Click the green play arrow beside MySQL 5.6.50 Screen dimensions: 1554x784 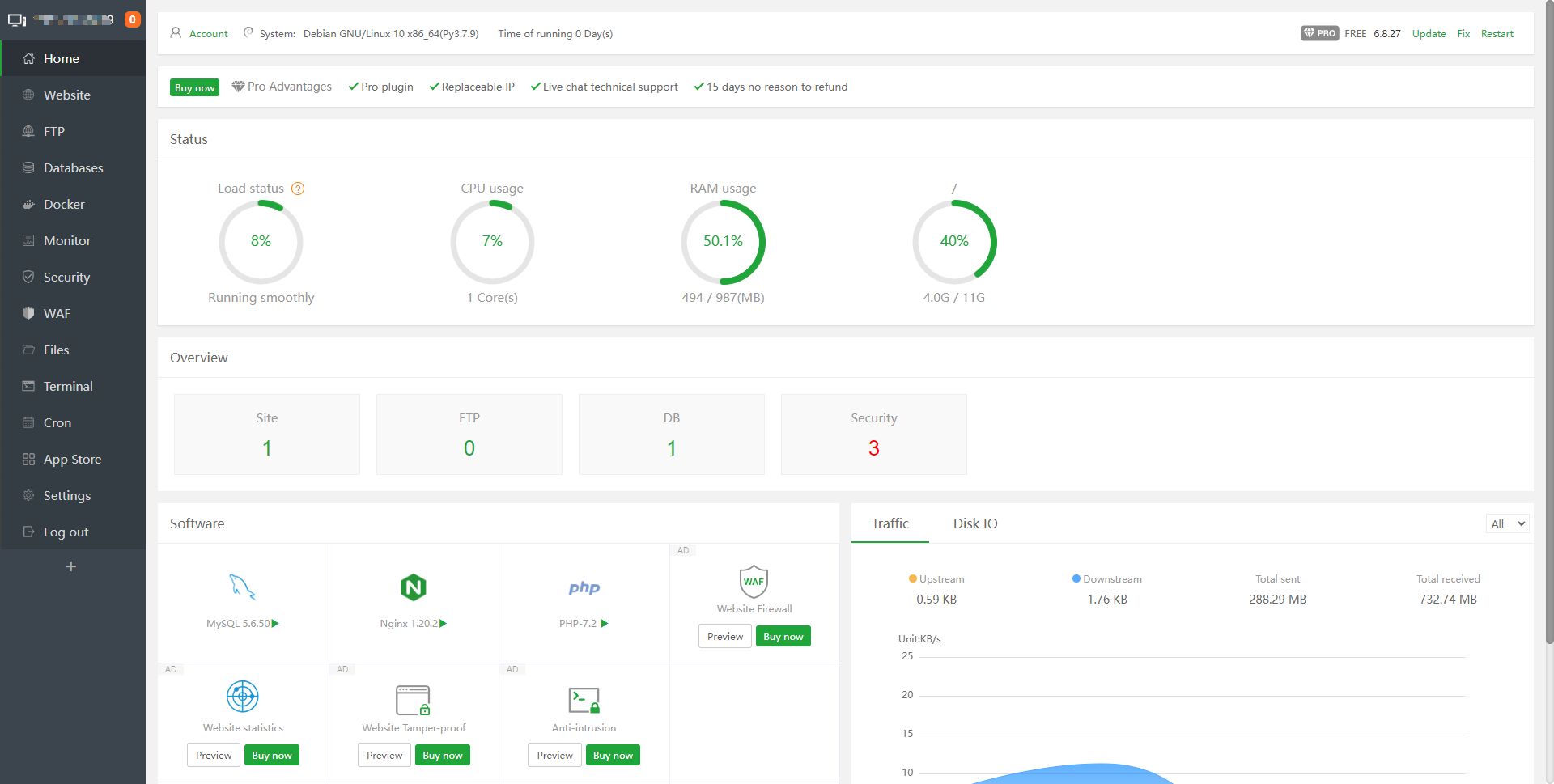[x=275, y=624]
